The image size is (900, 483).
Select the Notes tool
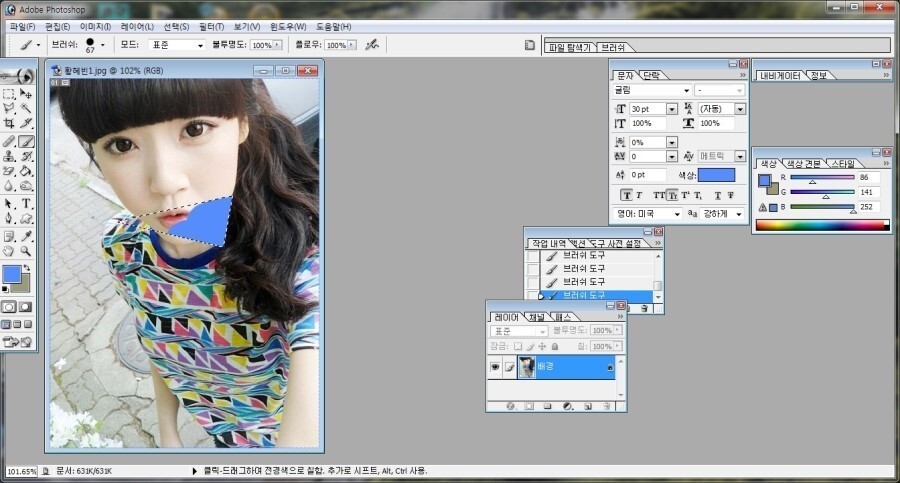pyautogui.click(x=9, y=236)
